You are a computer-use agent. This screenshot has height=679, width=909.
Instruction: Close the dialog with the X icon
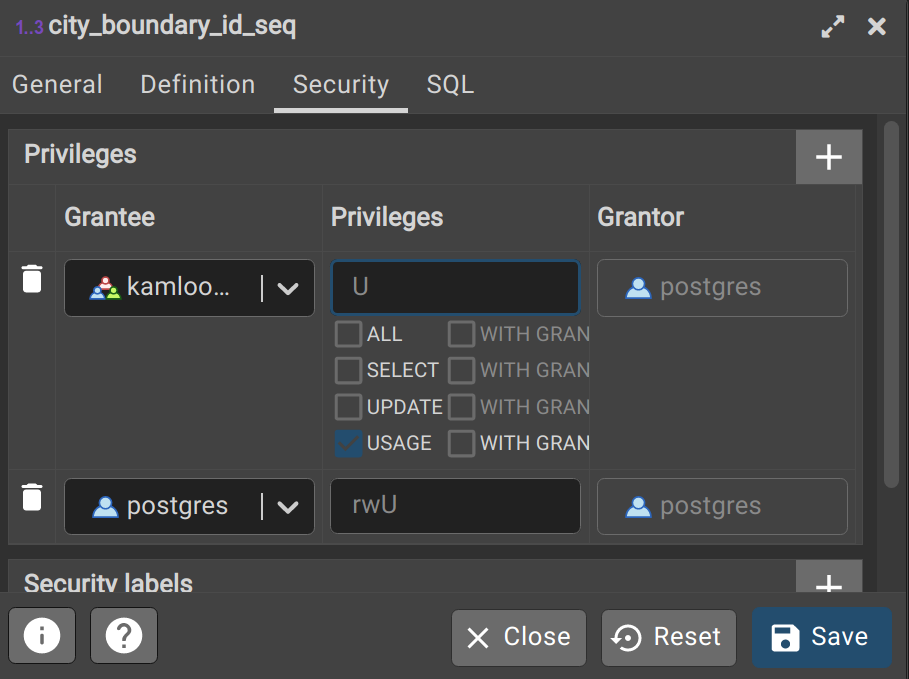[877, 27]
